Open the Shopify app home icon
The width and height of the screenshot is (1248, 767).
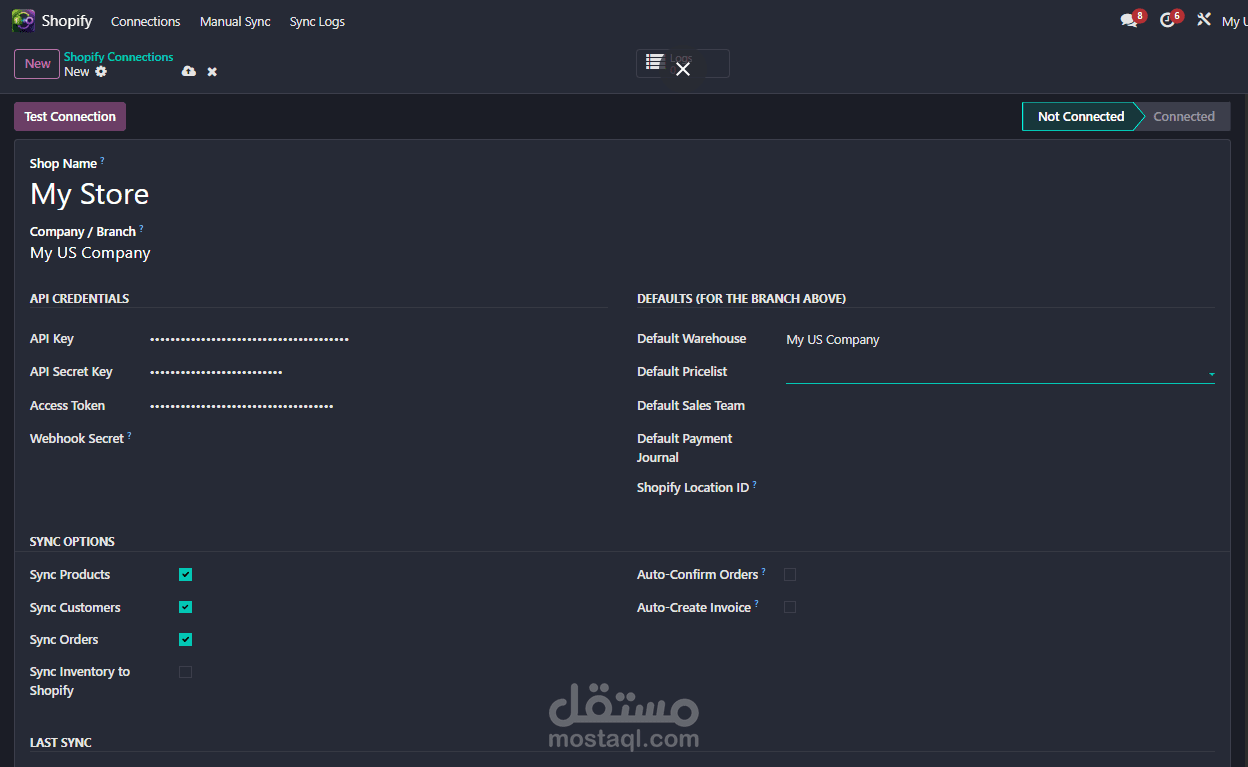[23, 21]
